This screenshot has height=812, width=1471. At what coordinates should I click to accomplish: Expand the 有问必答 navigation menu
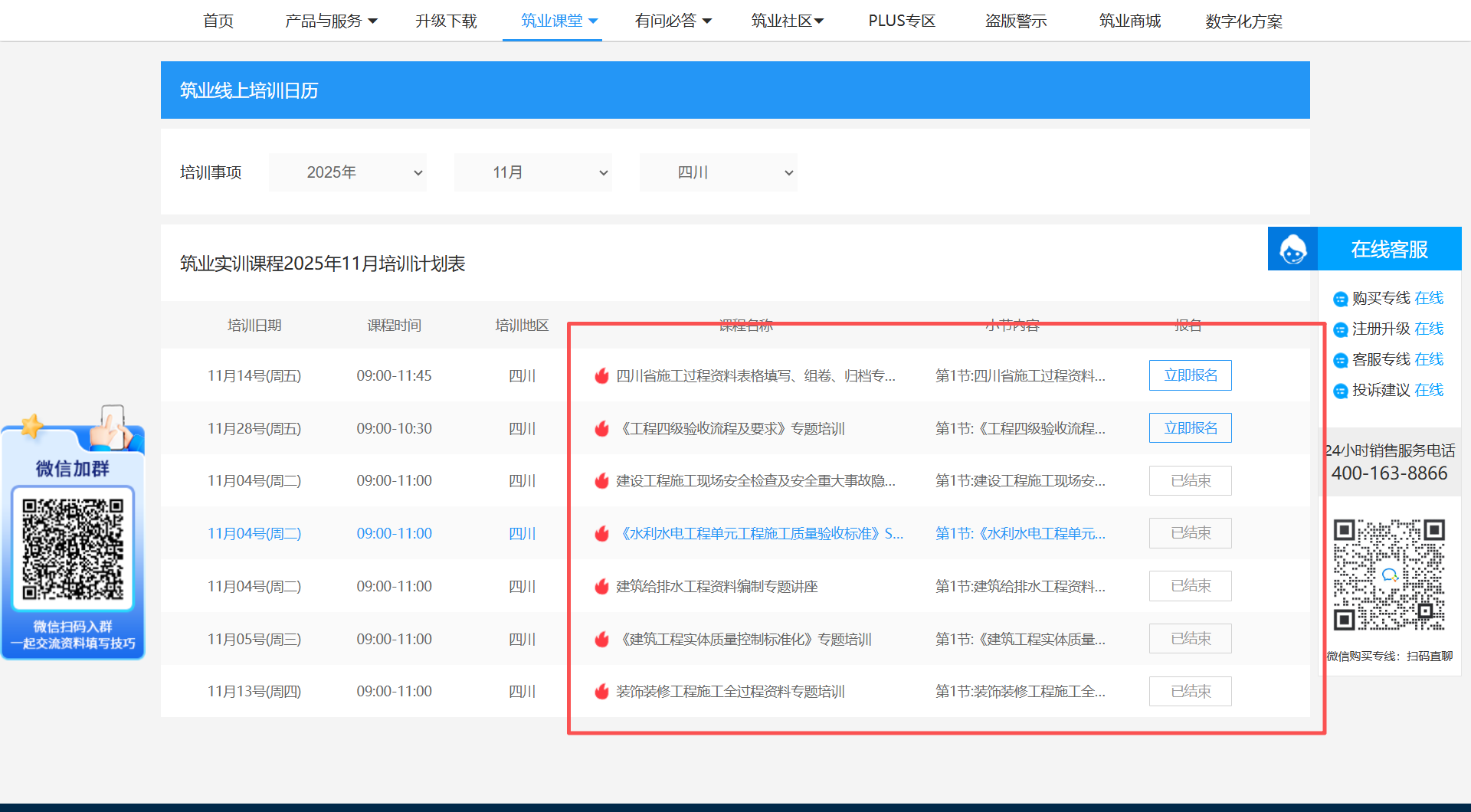click(673, 21)
